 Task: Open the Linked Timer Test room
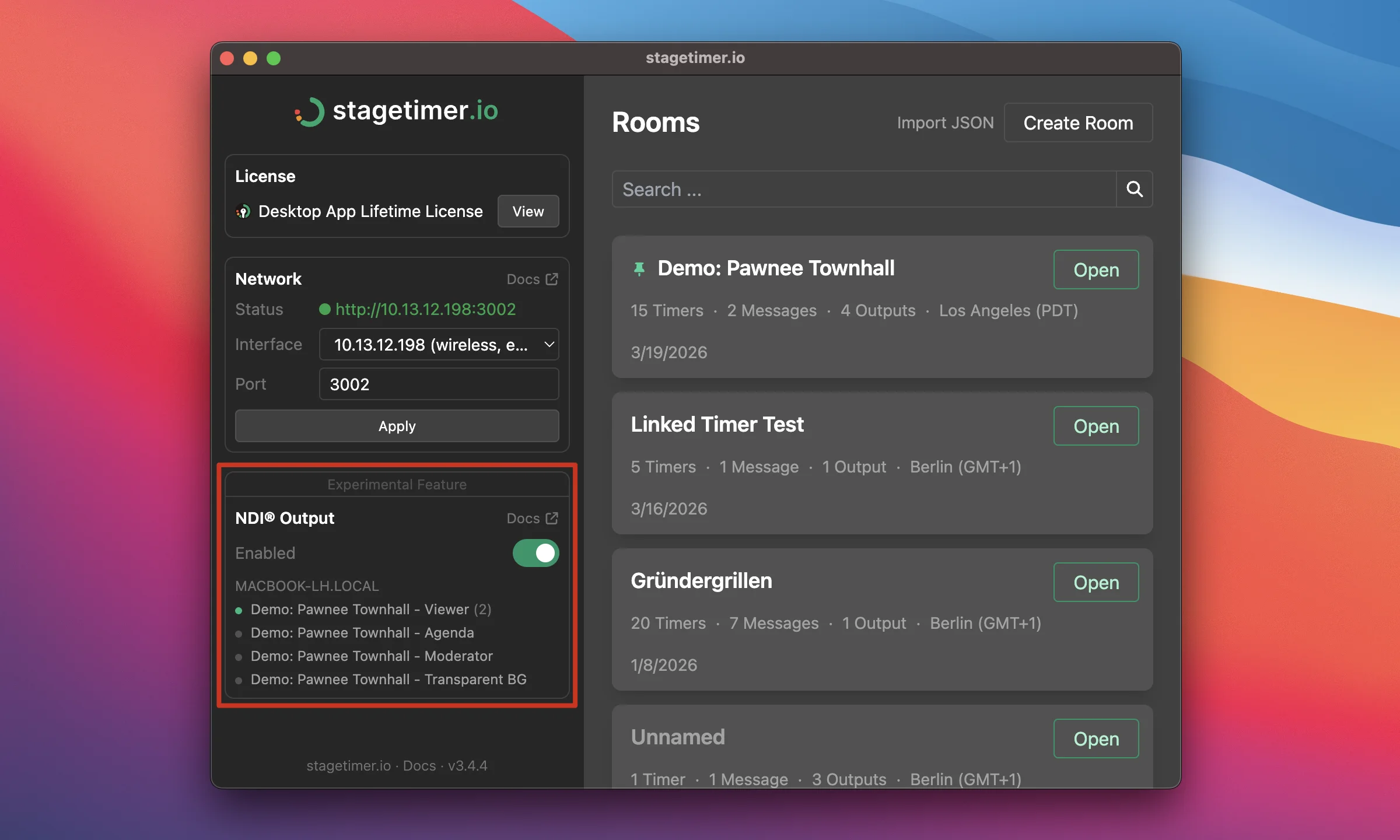click(x=1095, y=426)
